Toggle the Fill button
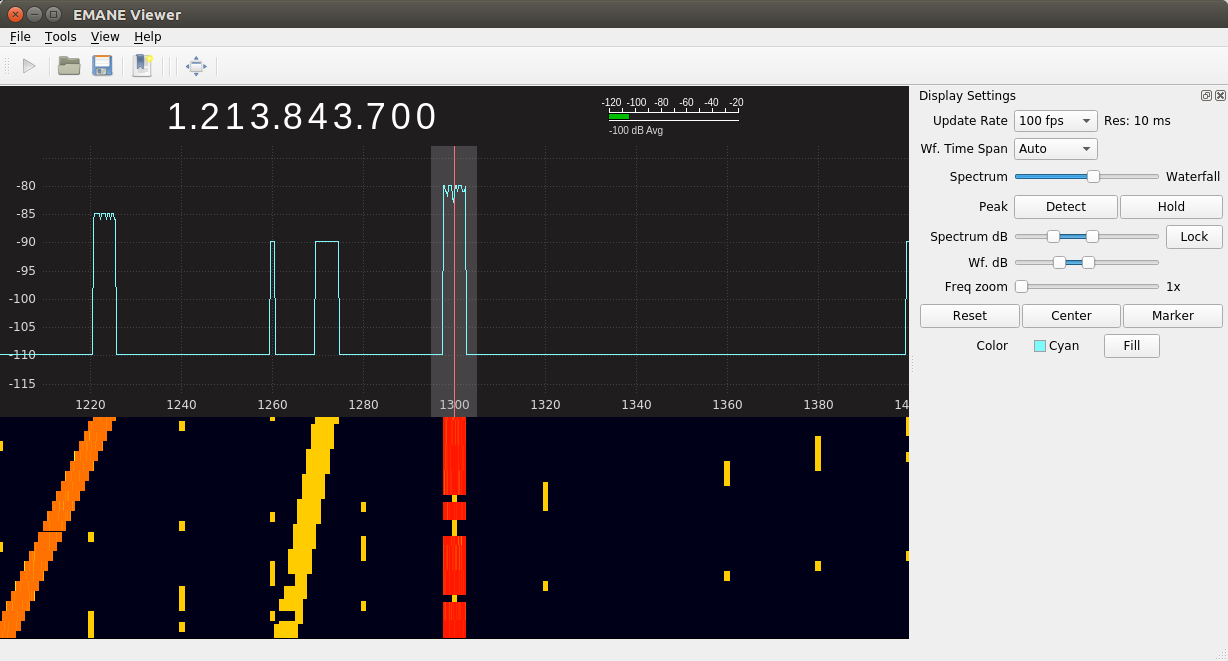Screen dimensions: 1228x661 click(x=1132, y=346)
